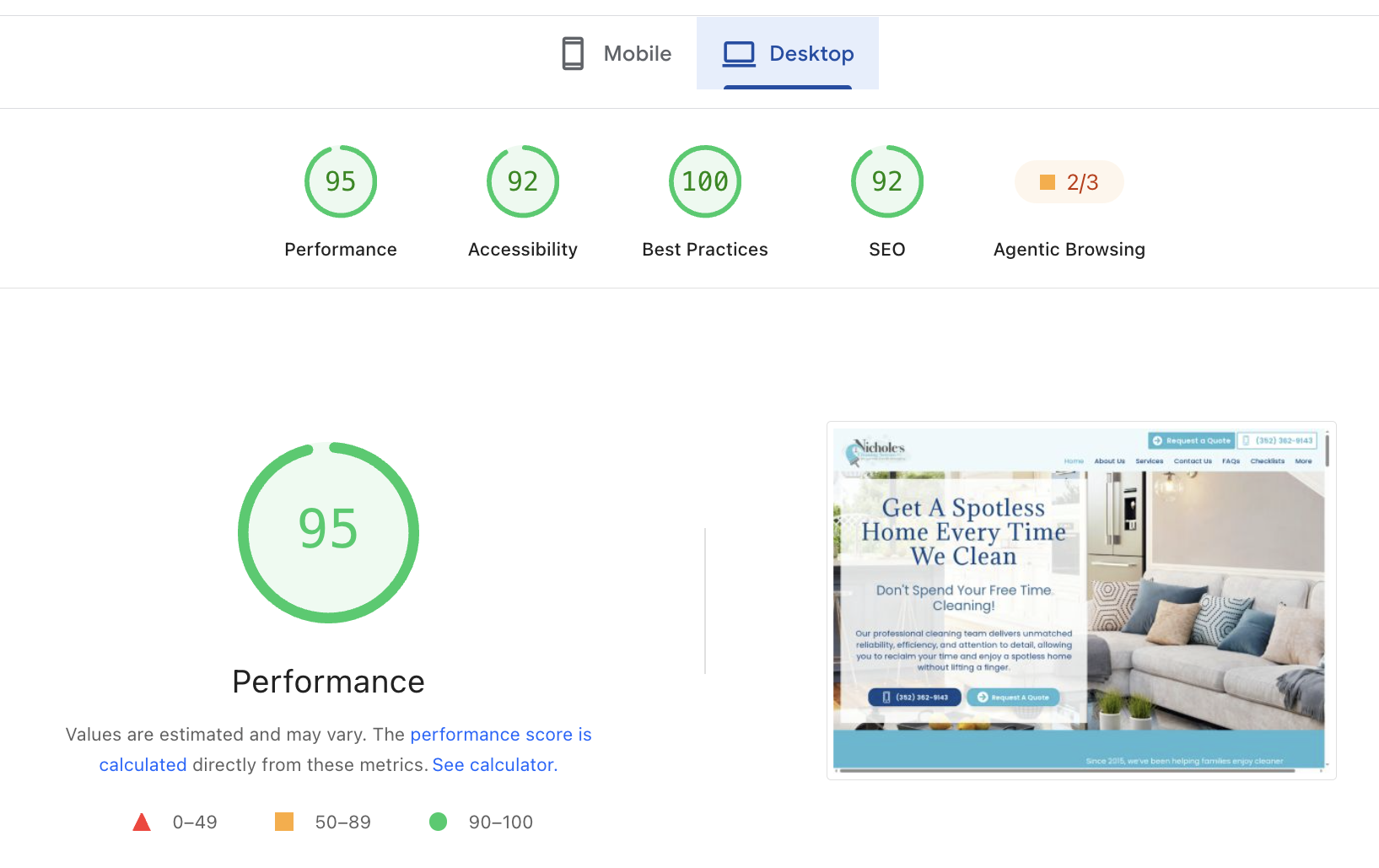Click the orange square in the 2/3 badge
The width and height of the screenshot is (1379, 868).
(1048, 182)
